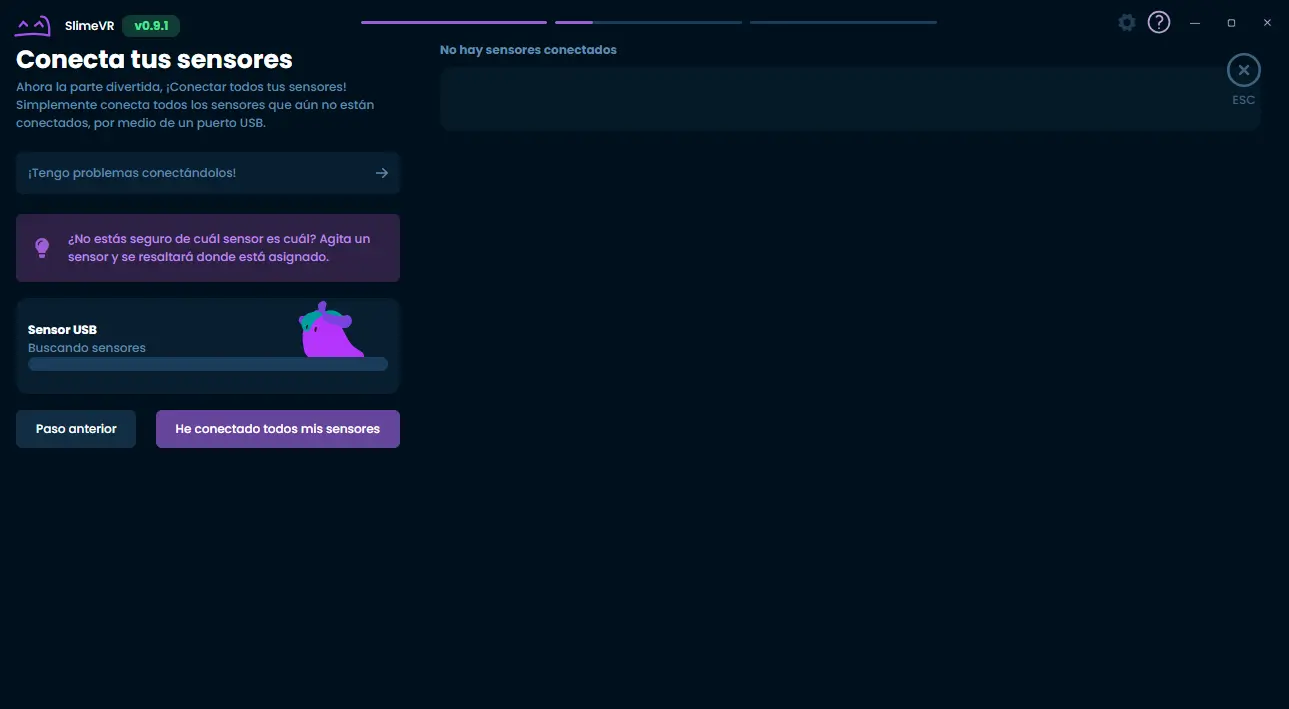Close the SlimeVR window

click(1267, 23)
